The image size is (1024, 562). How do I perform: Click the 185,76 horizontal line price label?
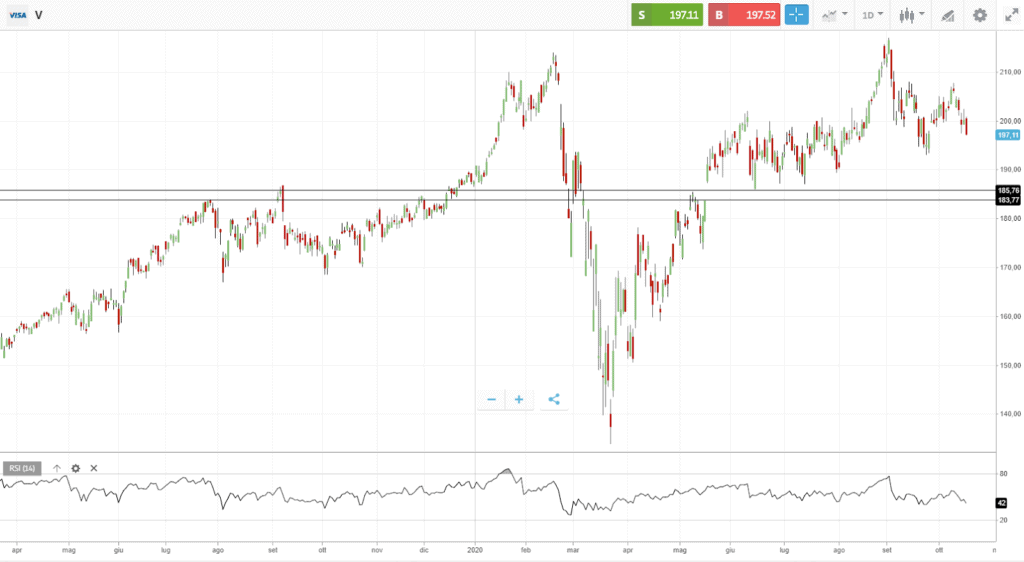click(x=1008, y=191)
